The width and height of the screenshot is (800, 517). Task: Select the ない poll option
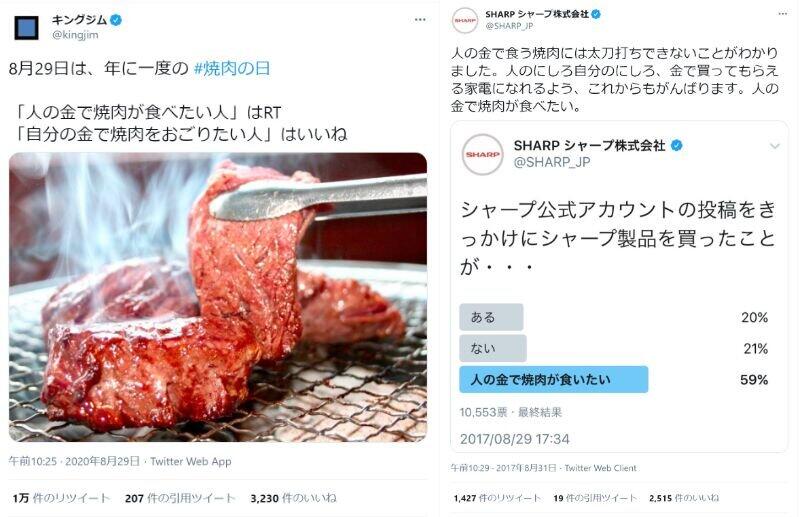[x=492, y=348]
